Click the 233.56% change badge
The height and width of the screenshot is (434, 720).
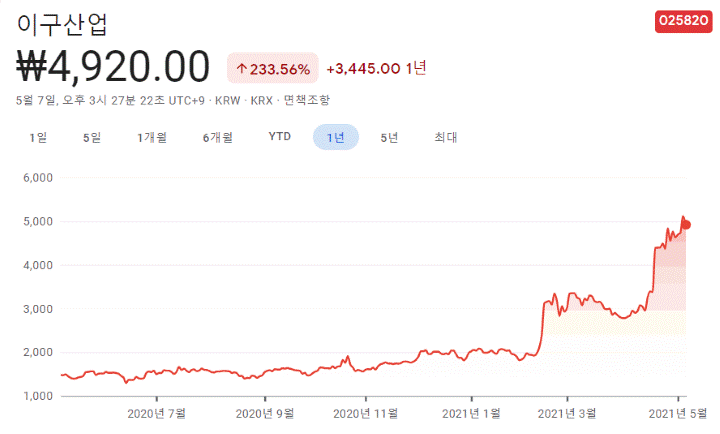(273, 68)
